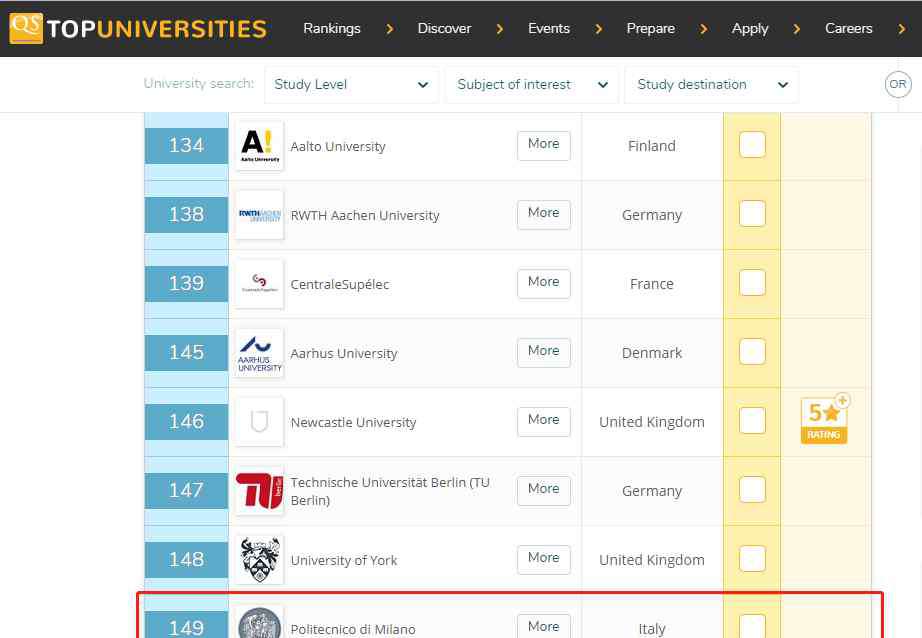This screenshot has width=922, height=638.
Task: Select the rank 145 cell
Action: [x=186, y=353]
